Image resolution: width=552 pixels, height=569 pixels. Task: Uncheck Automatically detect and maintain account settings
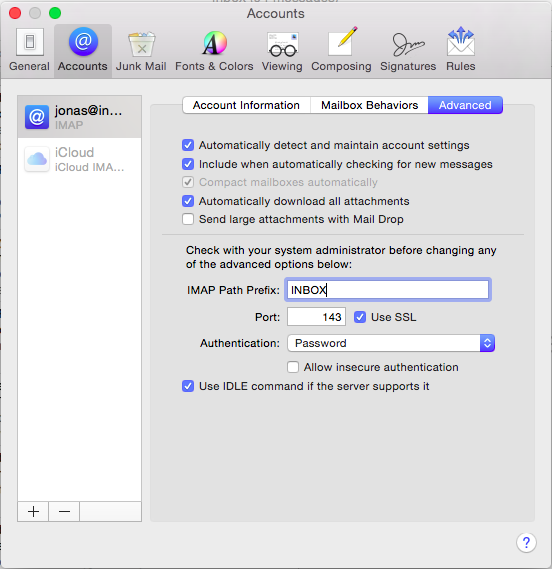click(x=188, y=145)
